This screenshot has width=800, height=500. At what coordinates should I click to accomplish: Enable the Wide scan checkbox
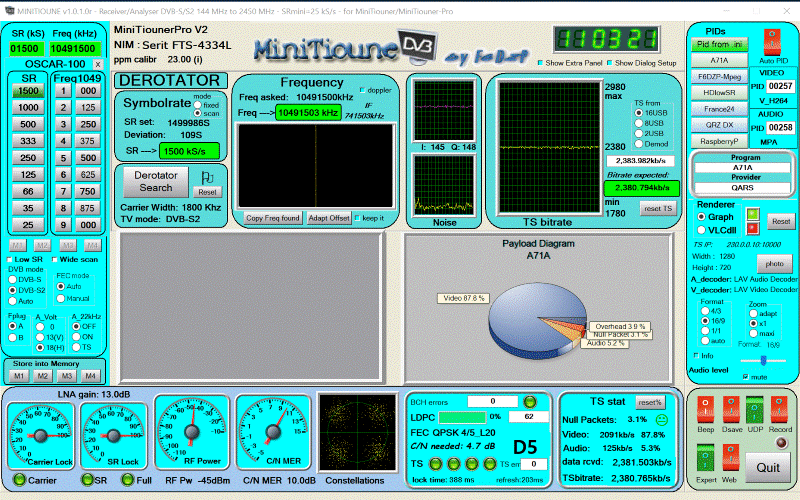click(54, 259)
